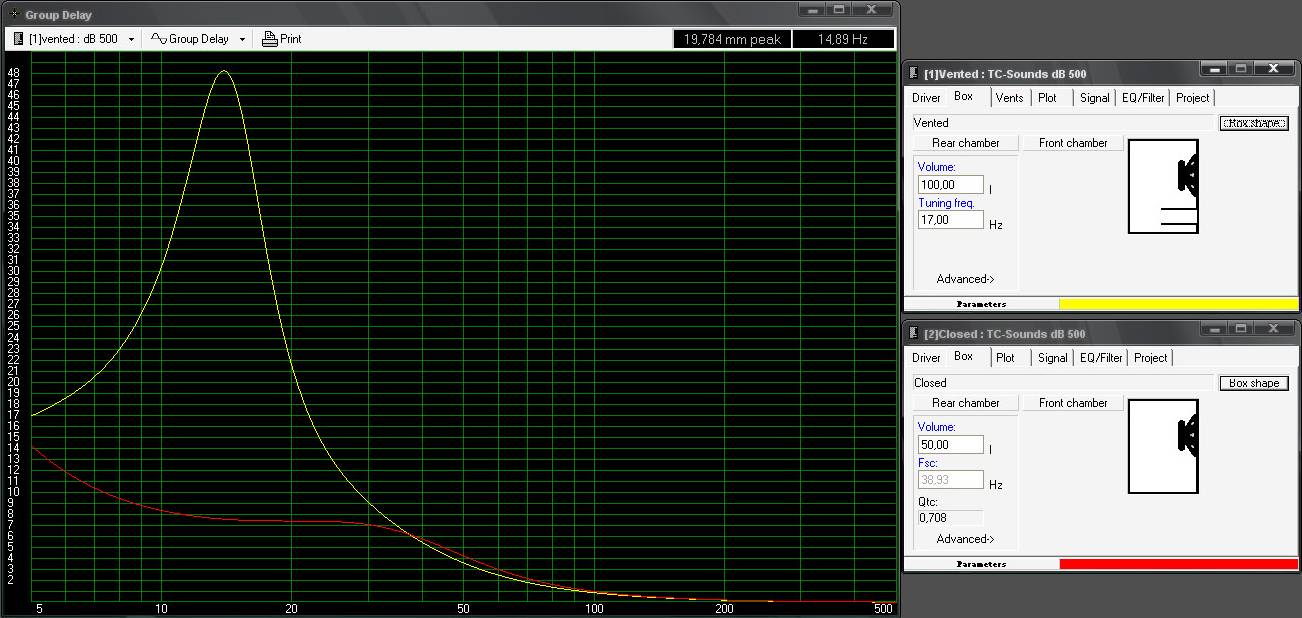Screen dimensions: 1302x618
Task: Click the Print icon in the toolbar
Action: (268, 38)
